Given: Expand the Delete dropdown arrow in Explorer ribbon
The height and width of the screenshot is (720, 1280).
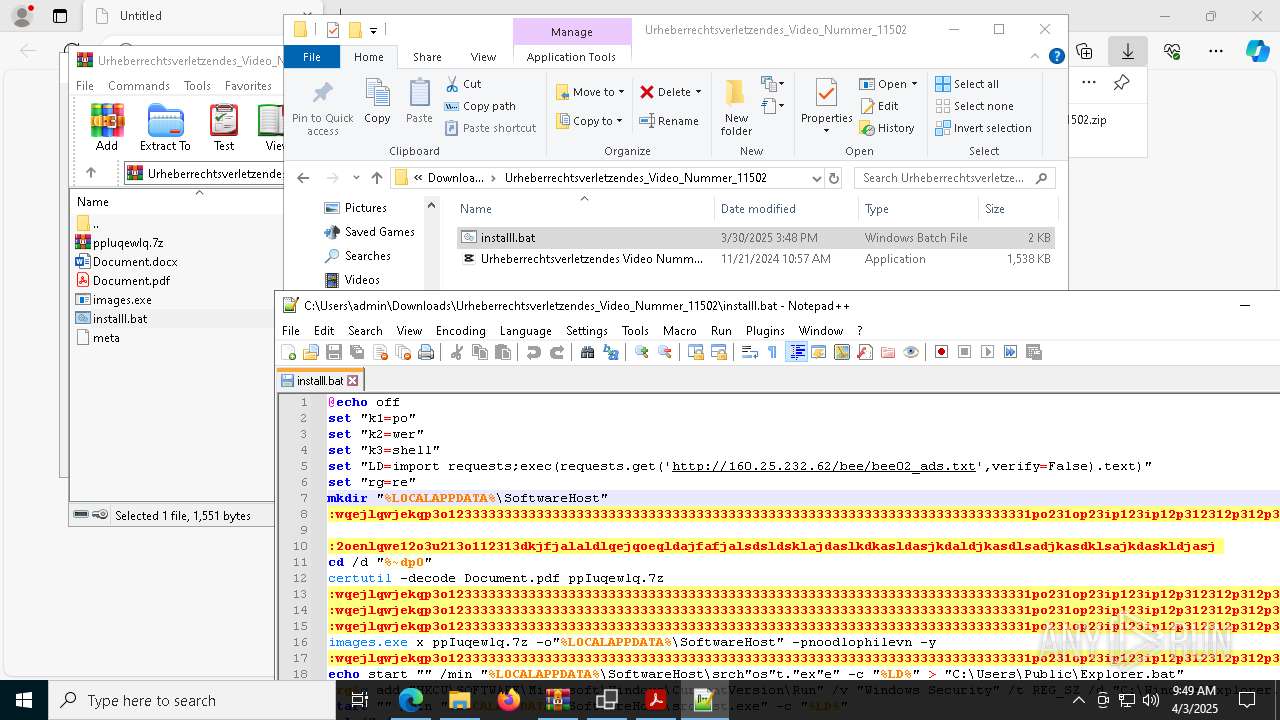Looking at the screenshot, I should coord(698,92).
